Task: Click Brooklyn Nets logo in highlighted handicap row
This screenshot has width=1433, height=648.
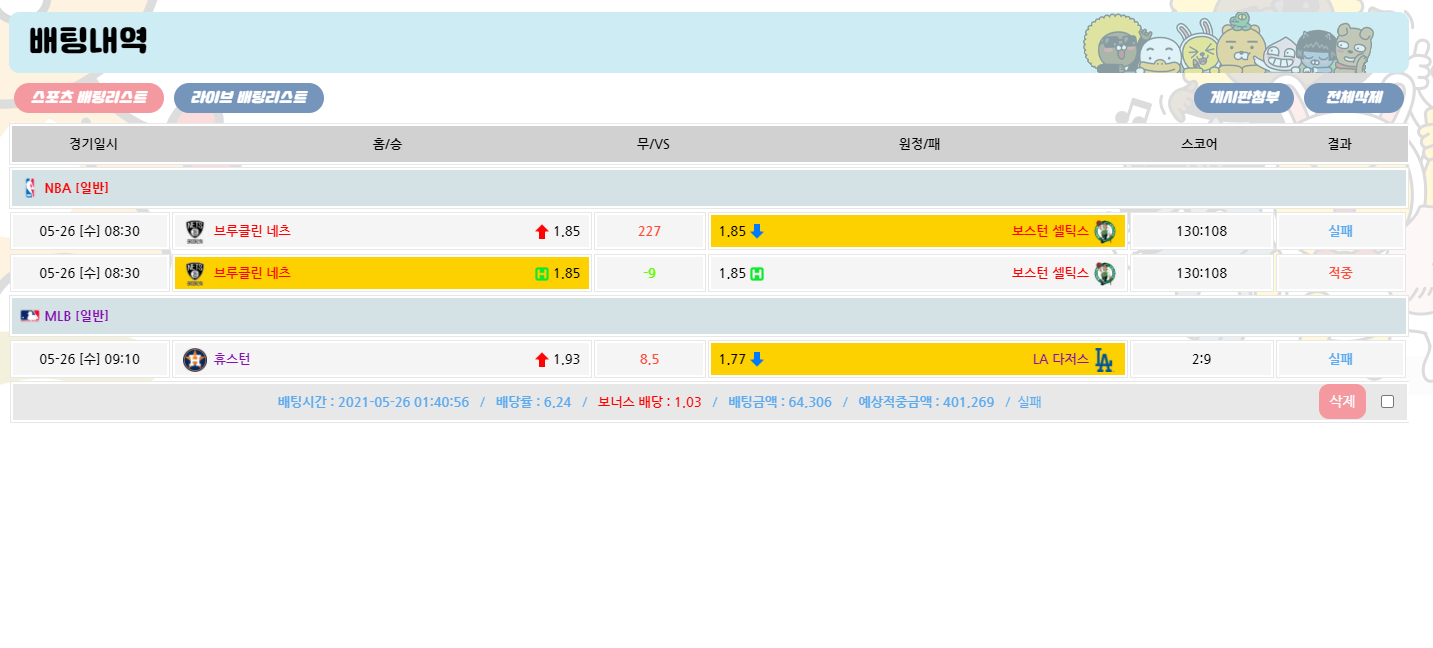Action: click(195, 273)
